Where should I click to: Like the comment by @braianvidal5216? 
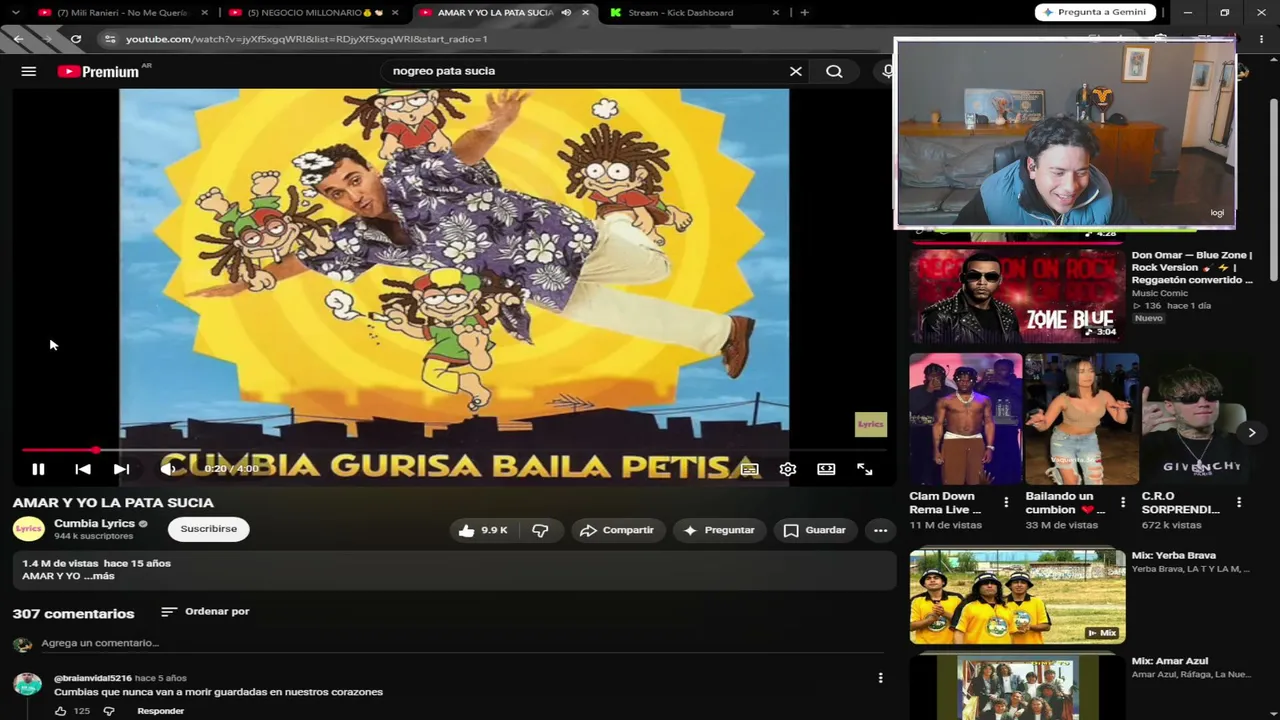[61, 711]
